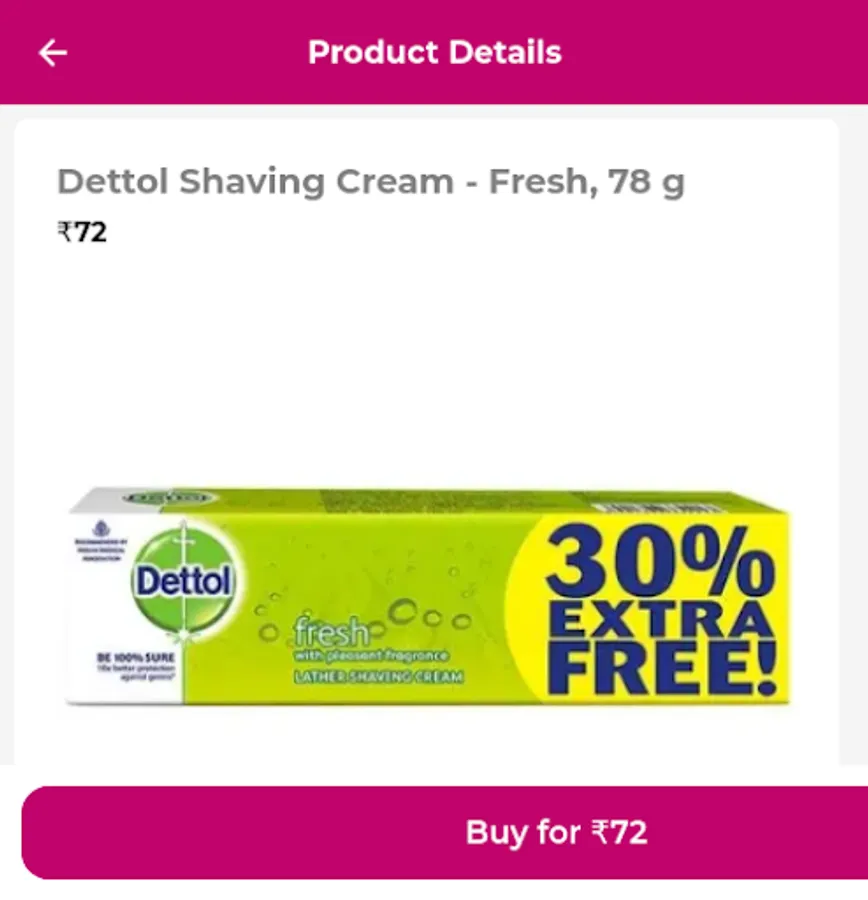Tap the word FREE! on the yellow badge
The width and height of the screenshot is (868, 900).
(662, 668)
